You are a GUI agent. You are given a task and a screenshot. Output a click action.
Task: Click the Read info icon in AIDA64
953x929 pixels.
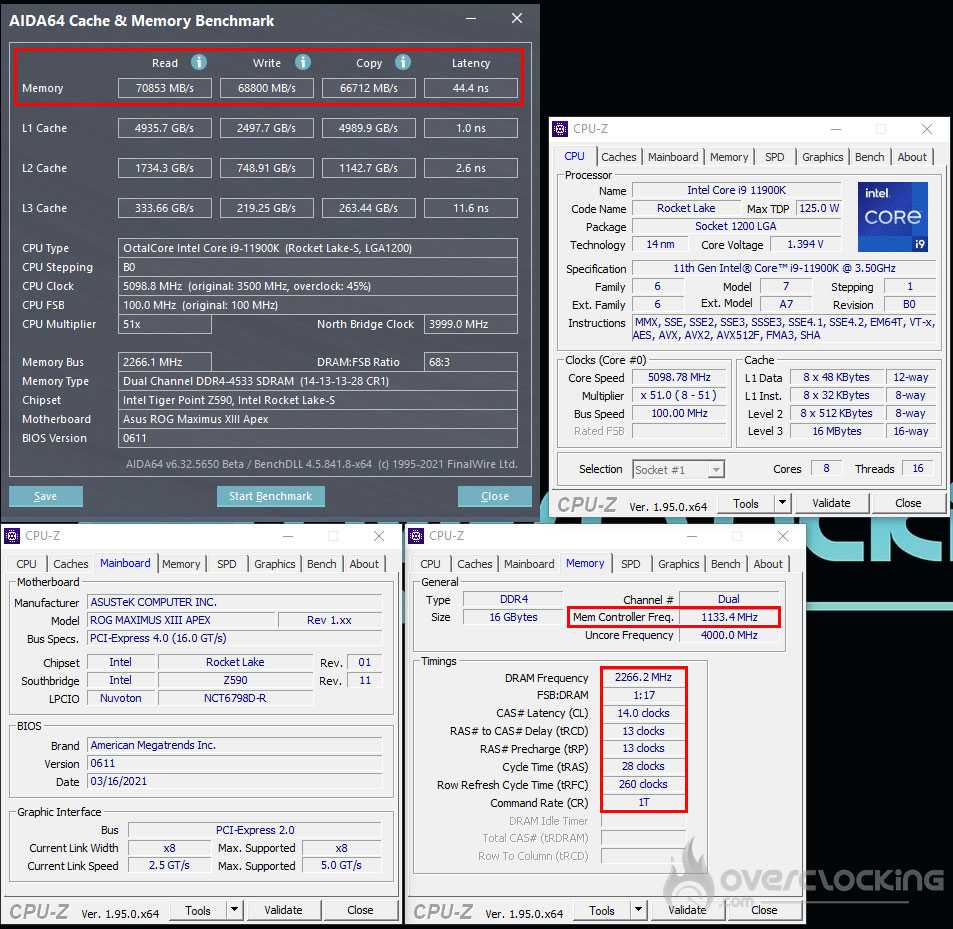(x=199, y=62)
